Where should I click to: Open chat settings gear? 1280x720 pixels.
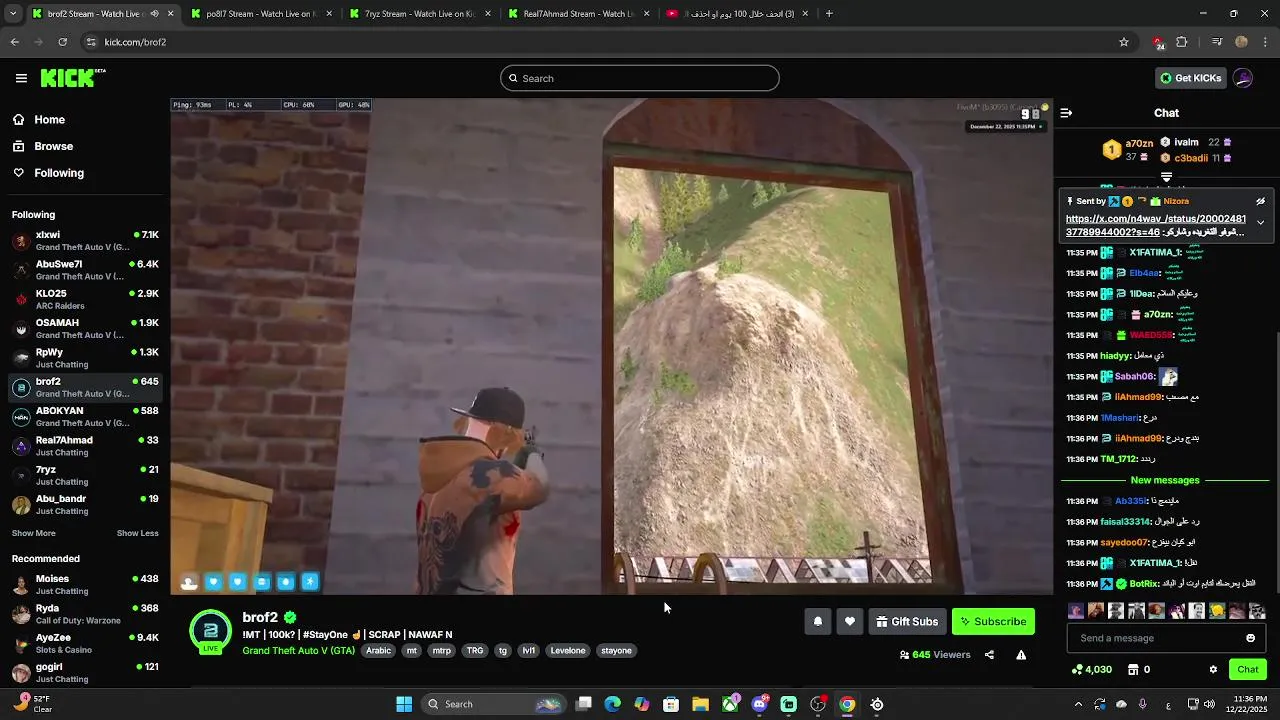coord(1213,669)
